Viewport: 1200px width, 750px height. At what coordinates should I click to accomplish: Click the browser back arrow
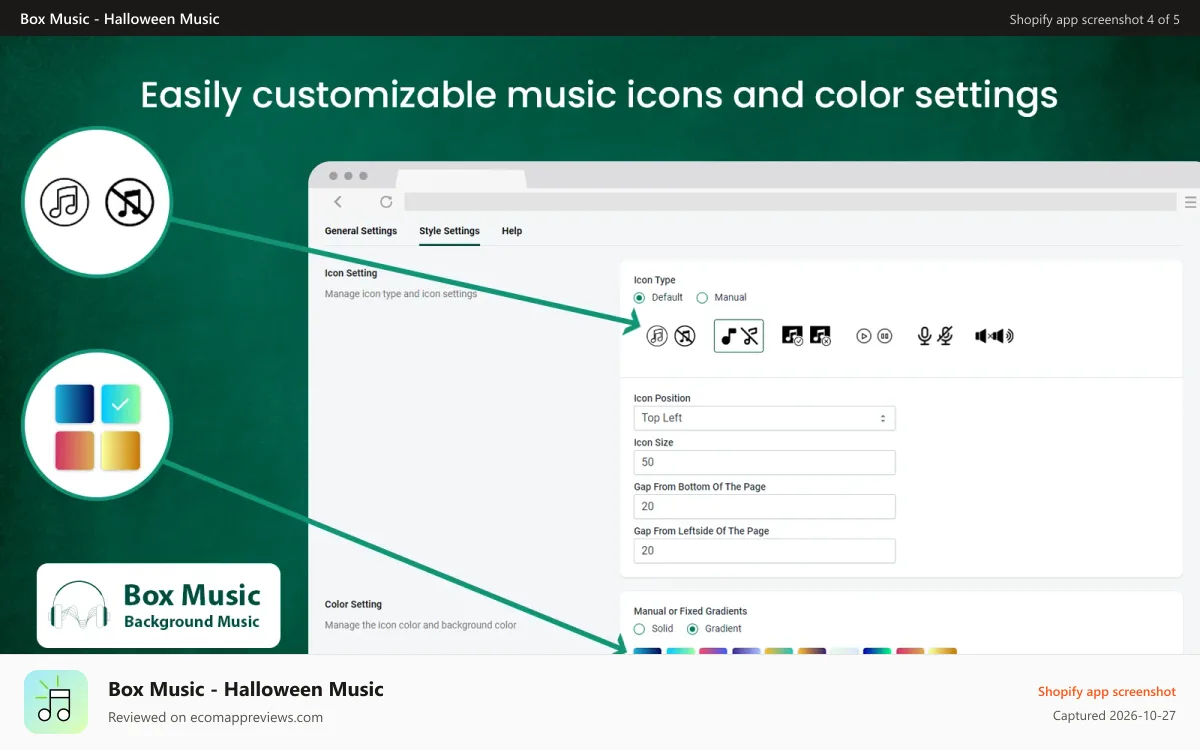(338, 202)
